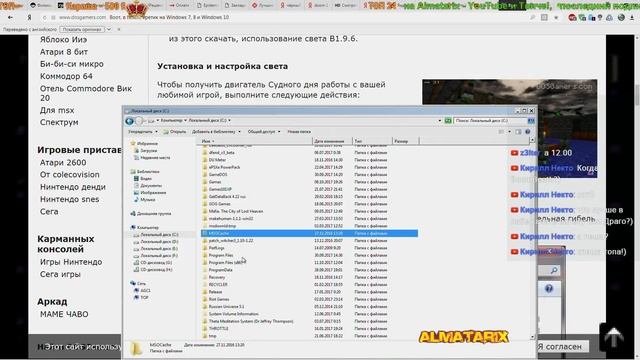This screenshot has height=360, width=640.
Task: Go back in the Explorer window
Action: (x=129, y=121)
